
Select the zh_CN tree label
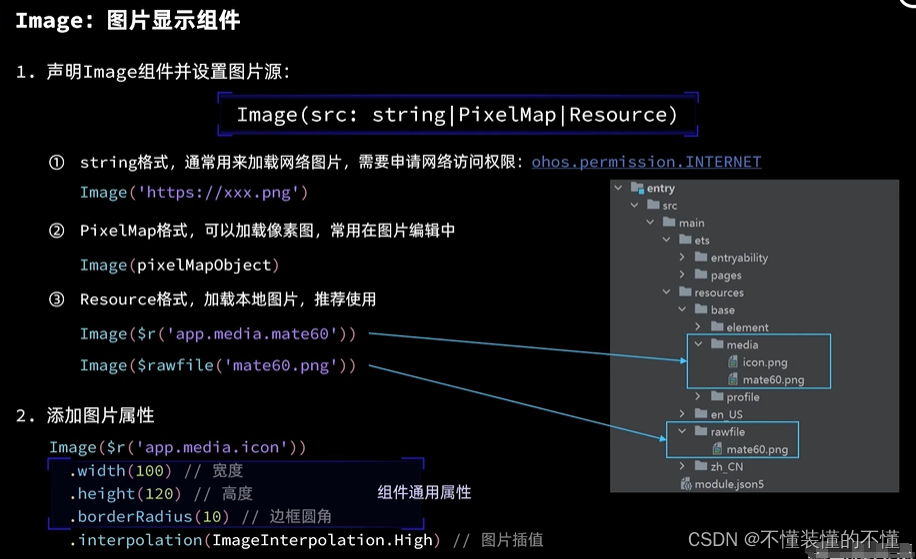(727, 467)
